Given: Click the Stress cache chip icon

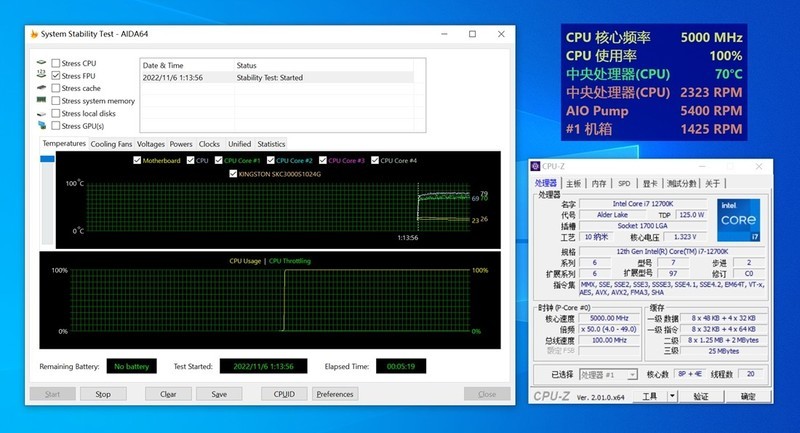Looking at the screenshot, I should coord(41,88).
